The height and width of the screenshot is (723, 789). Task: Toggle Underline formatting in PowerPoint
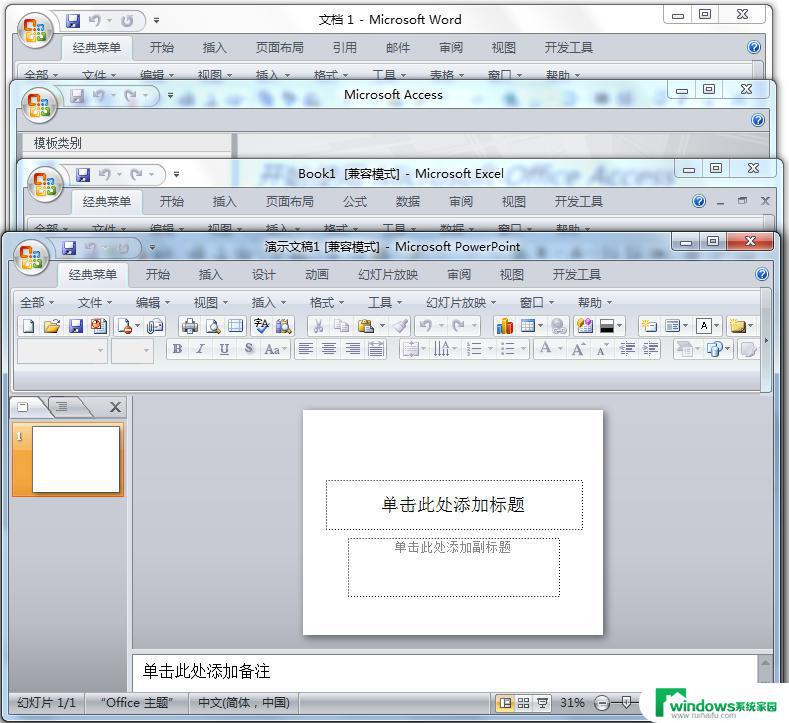(224, 349)
